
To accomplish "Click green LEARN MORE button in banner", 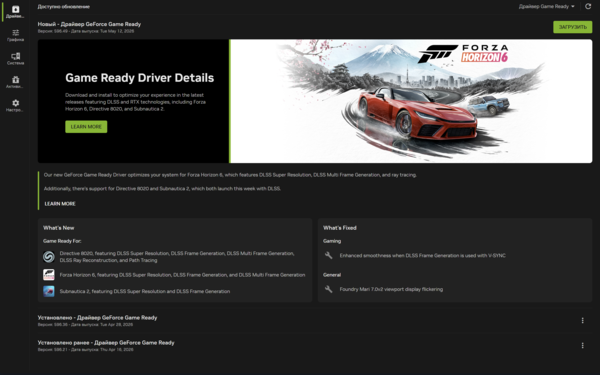I will tap(86, 127).
